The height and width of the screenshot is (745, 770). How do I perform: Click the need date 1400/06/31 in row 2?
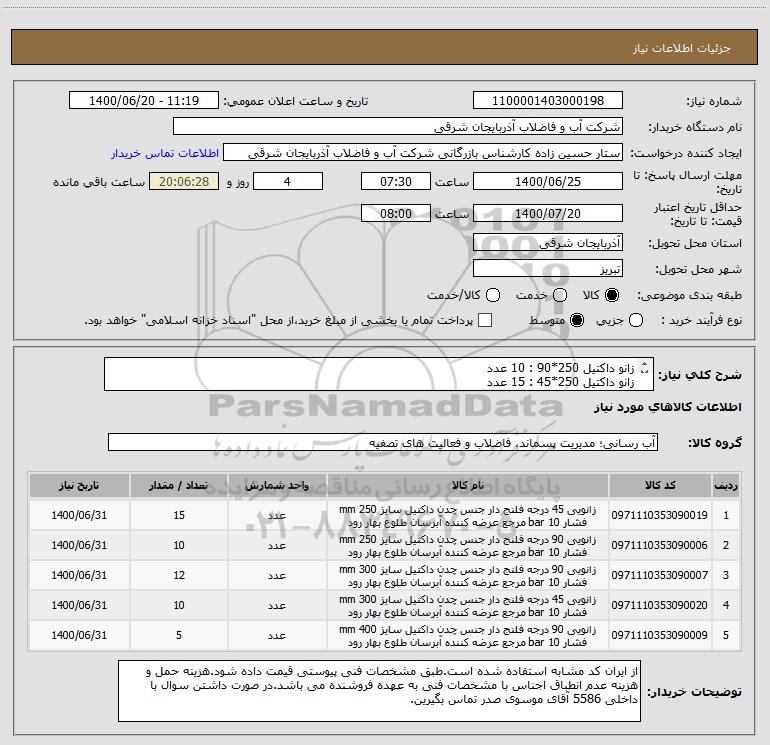point(79,545)
